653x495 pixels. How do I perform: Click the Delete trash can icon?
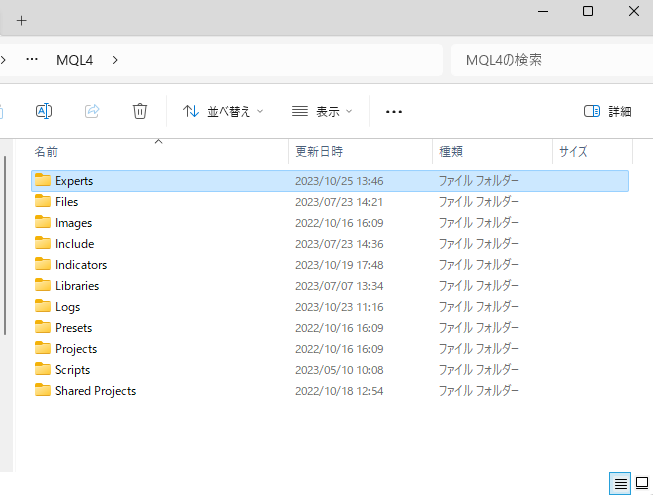coord(140,111)
